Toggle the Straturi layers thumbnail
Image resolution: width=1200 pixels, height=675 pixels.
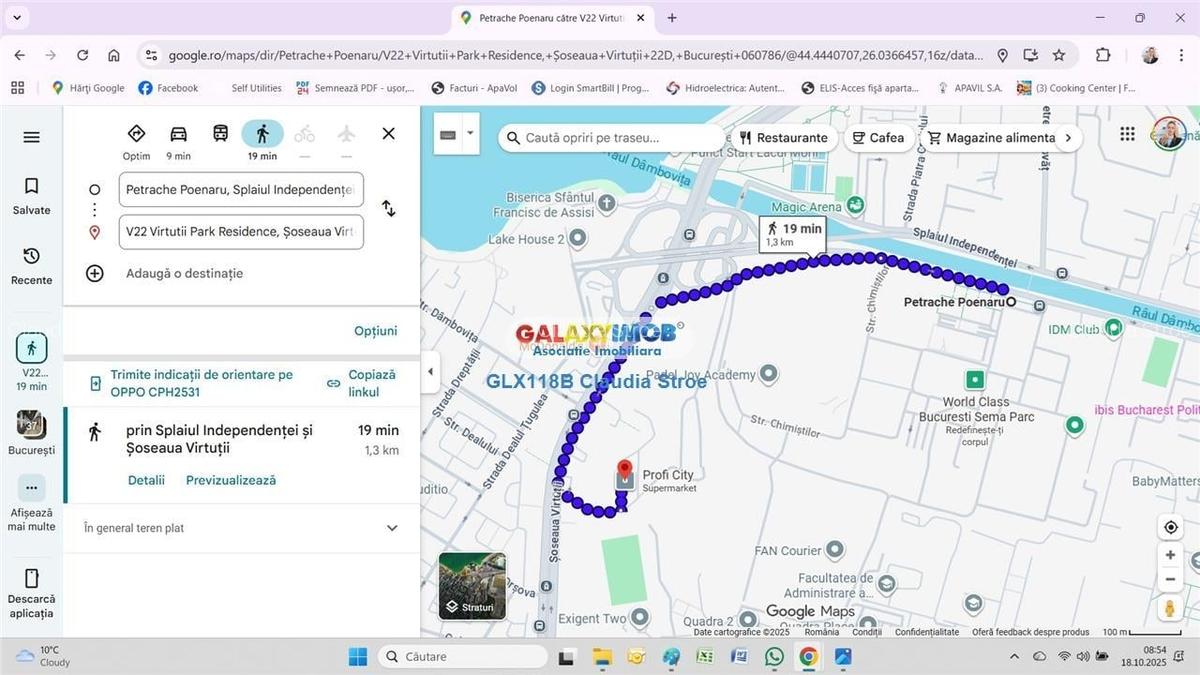click(x=472, y=586)
